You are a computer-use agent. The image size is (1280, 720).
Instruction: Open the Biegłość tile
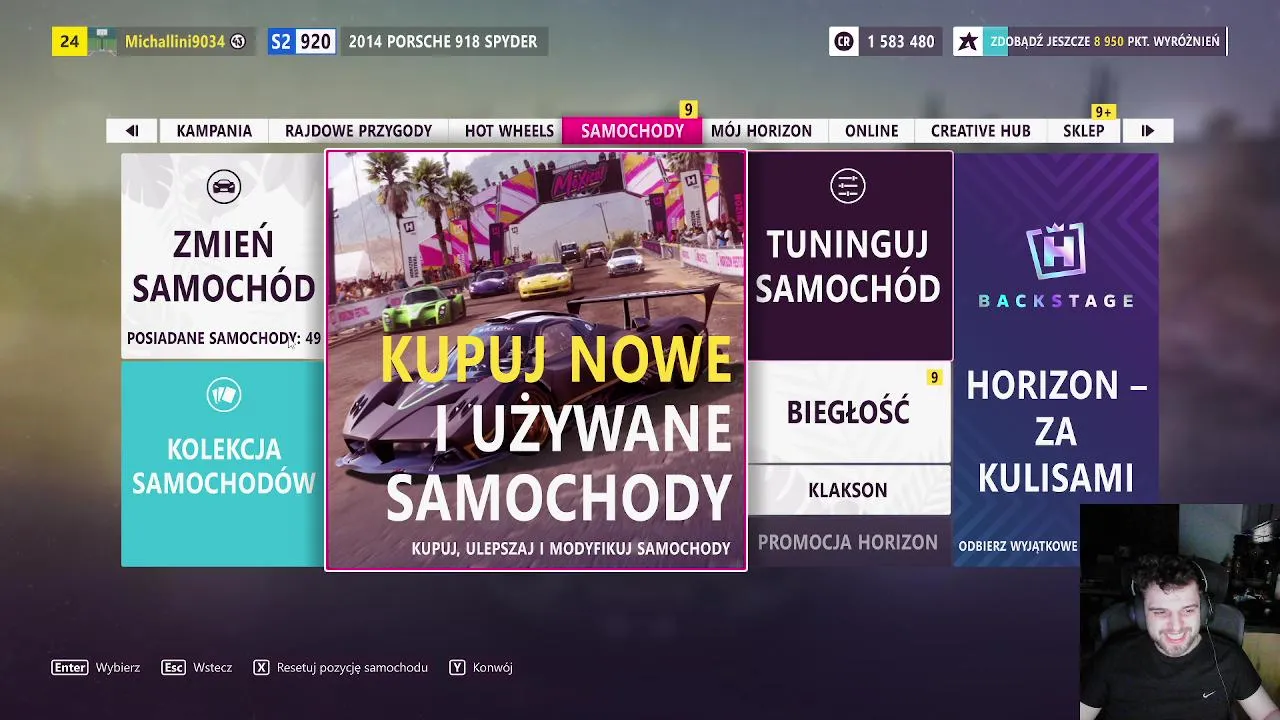click(849, 412)
